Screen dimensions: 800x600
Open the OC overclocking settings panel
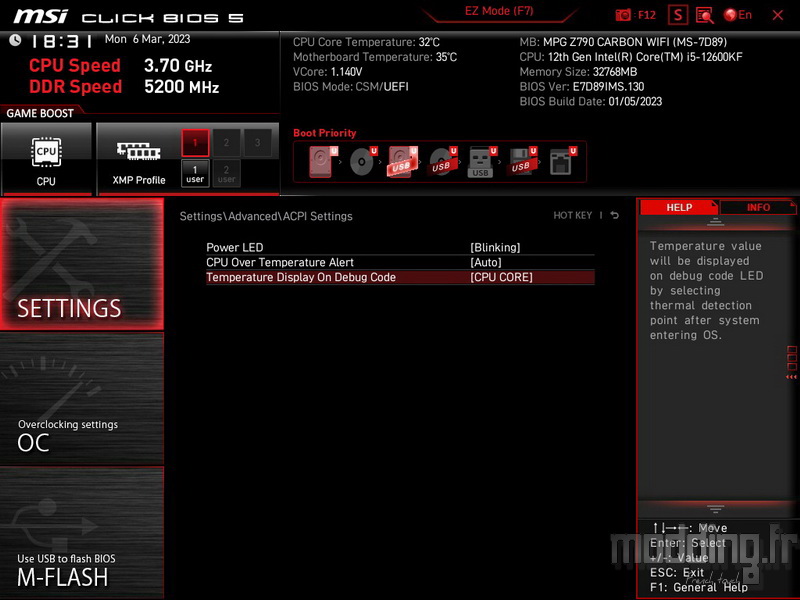pyautogui.click(x=82, y=399)
